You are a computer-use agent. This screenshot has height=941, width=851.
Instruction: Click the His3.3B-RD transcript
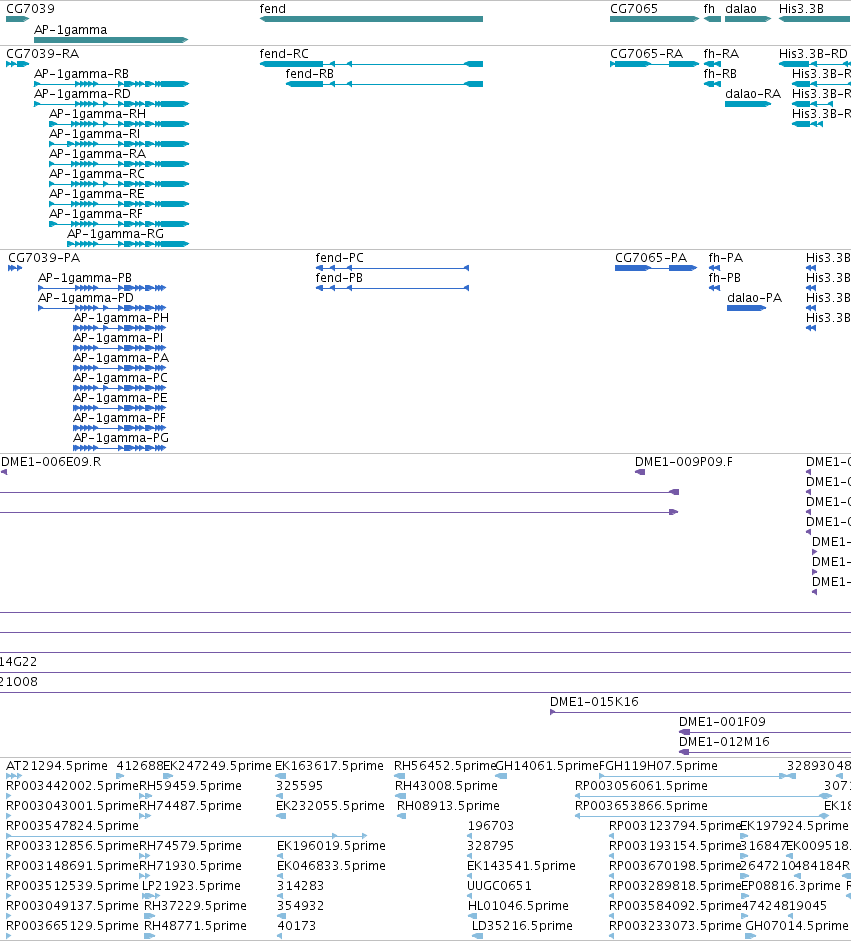point(815,64)
